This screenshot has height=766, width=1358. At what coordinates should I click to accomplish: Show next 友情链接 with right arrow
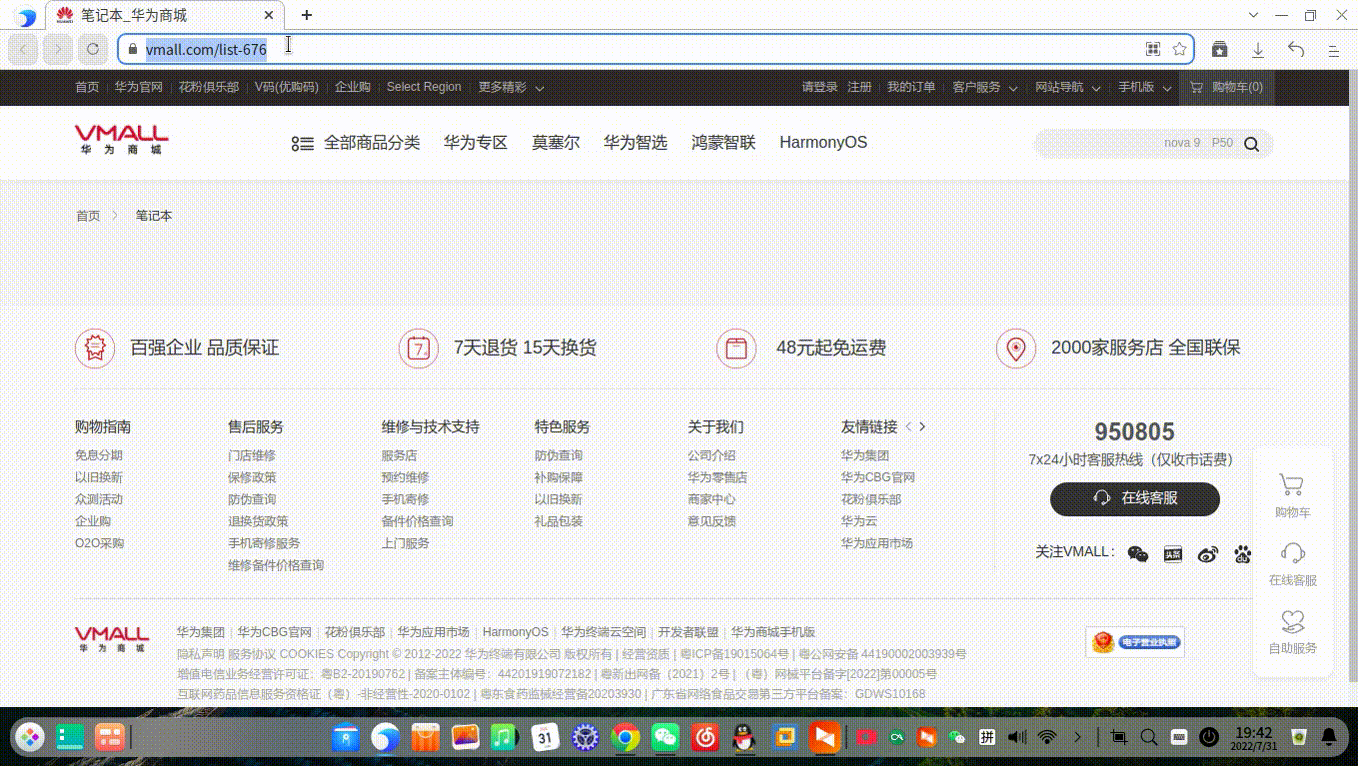point(922,427)
